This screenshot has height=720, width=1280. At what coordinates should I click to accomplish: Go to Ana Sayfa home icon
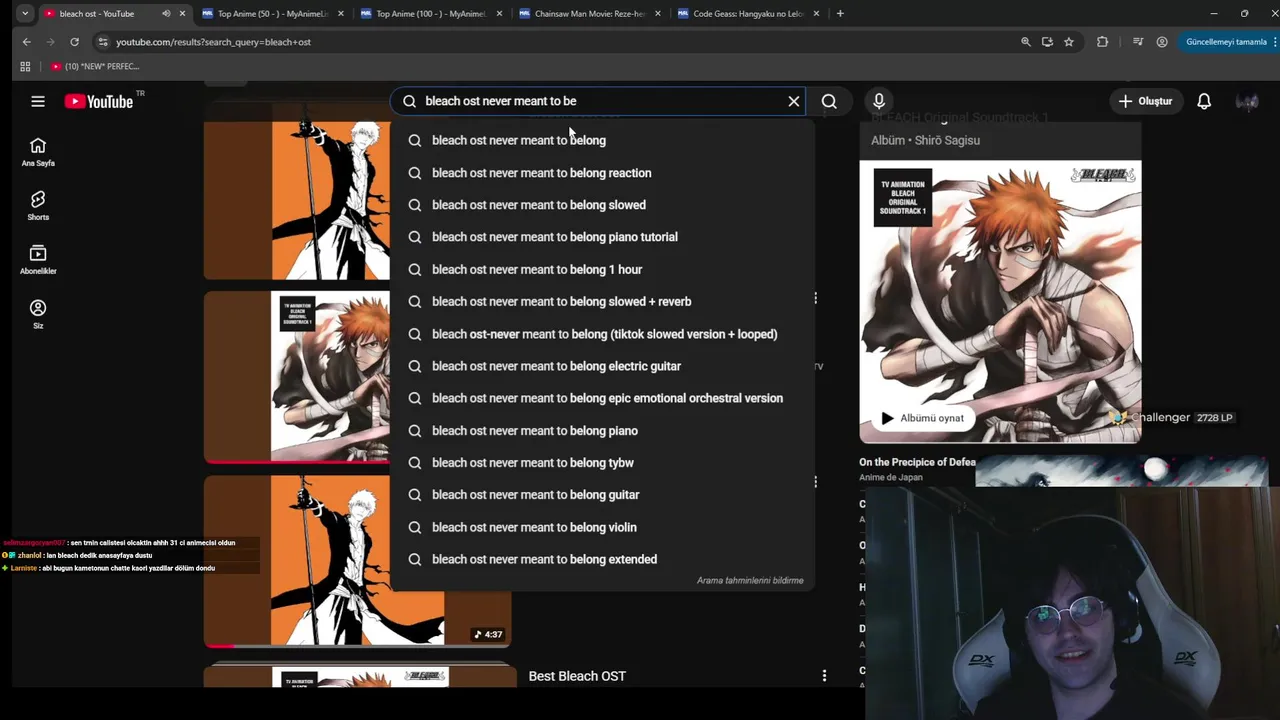point(38,152)
